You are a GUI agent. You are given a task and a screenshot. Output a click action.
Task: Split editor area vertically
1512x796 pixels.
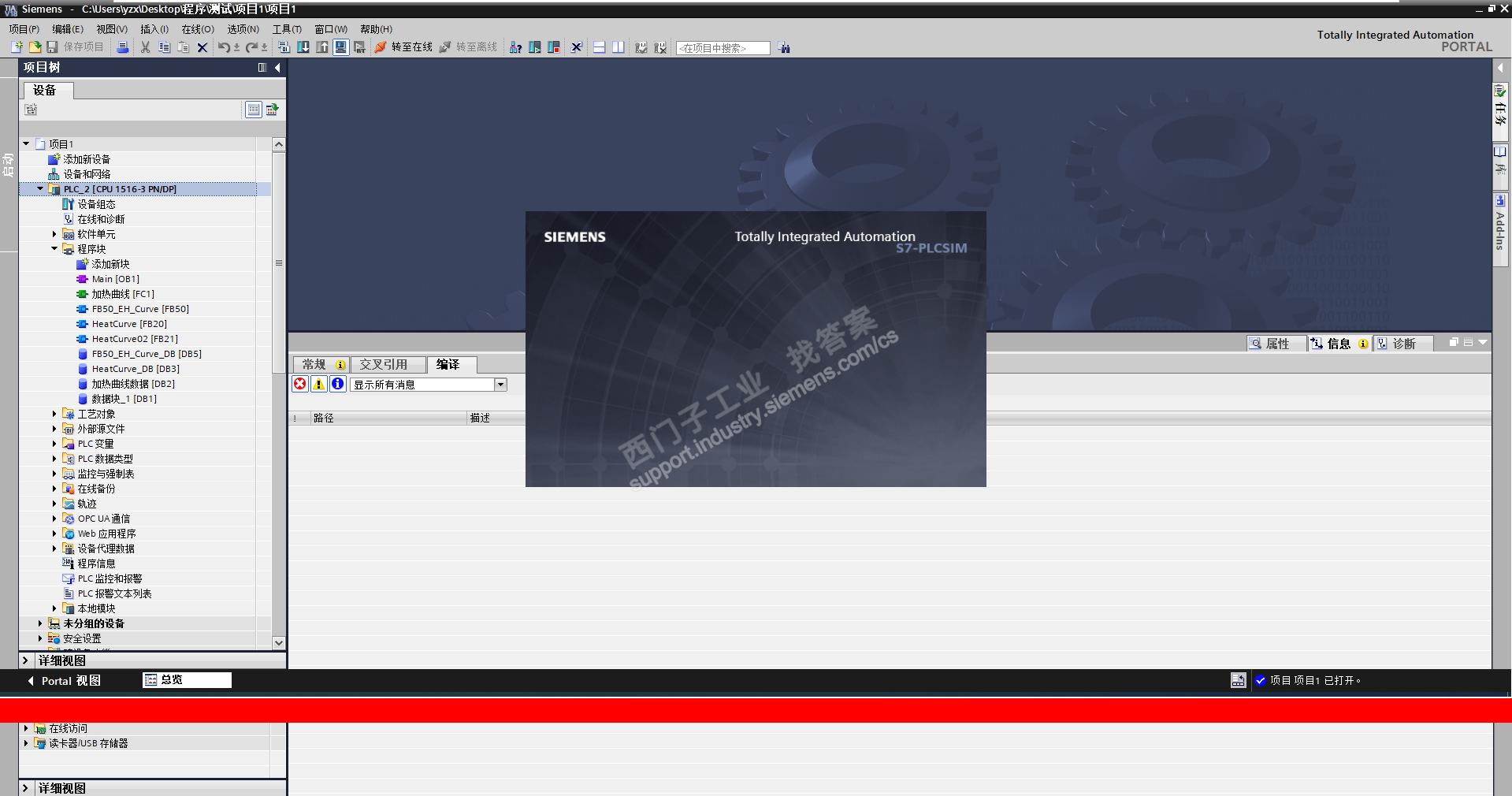[x=619, y=47]
